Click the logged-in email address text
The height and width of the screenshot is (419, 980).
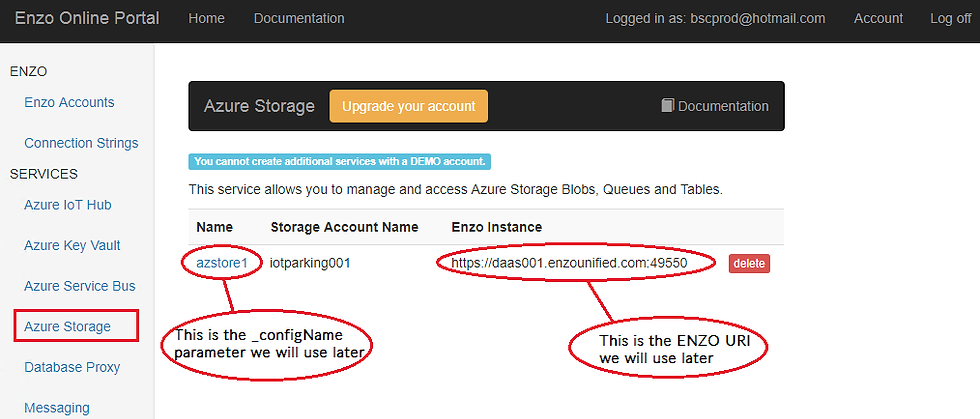coord(758,19)
